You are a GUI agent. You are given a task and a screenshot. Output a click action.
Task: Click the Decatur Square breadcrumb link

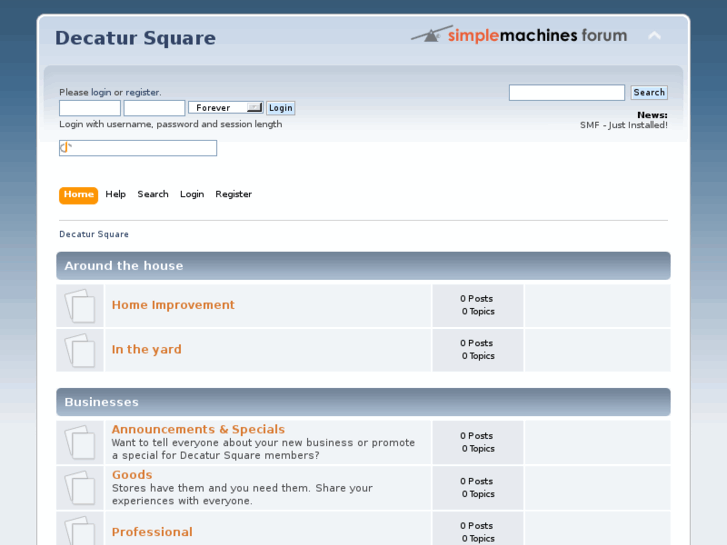click(94, 234)
